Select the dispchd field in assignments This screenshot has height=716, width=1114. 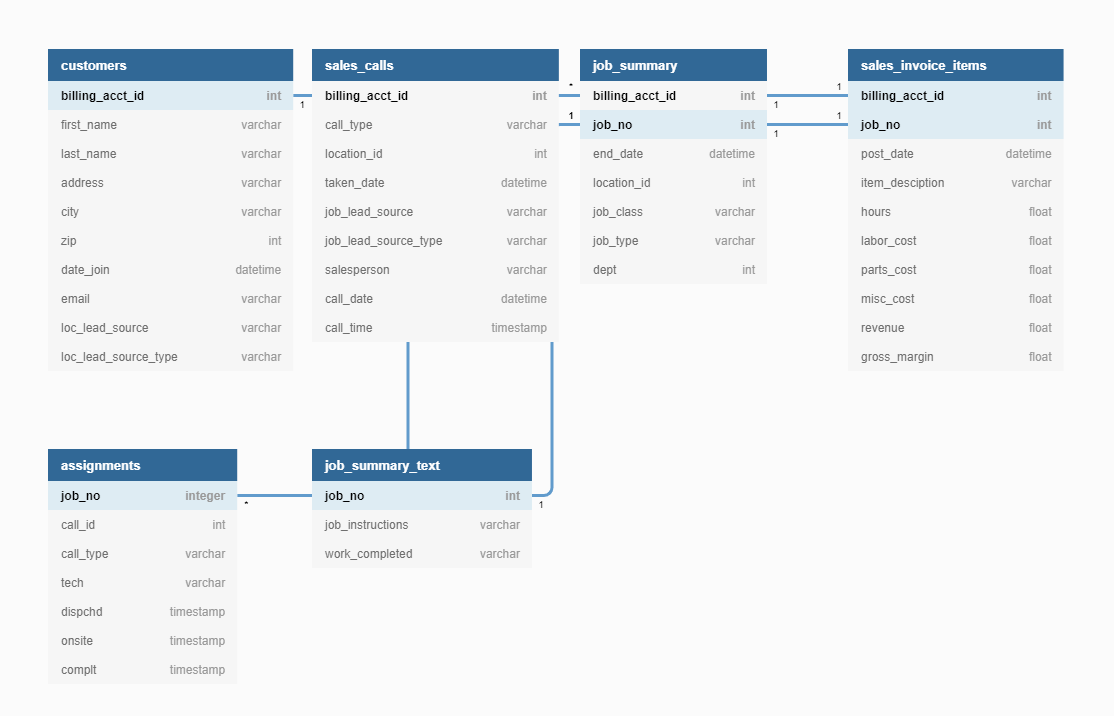142,612
